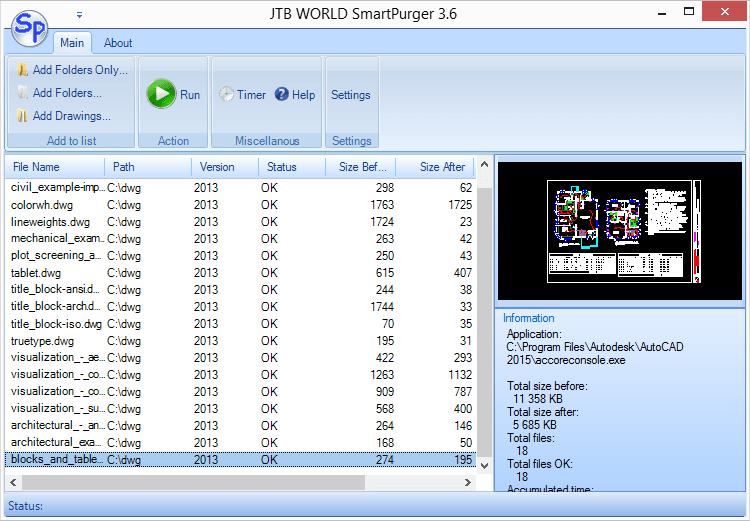Click Size After value 1132
The image size is (750, 521).
(460, 375)
